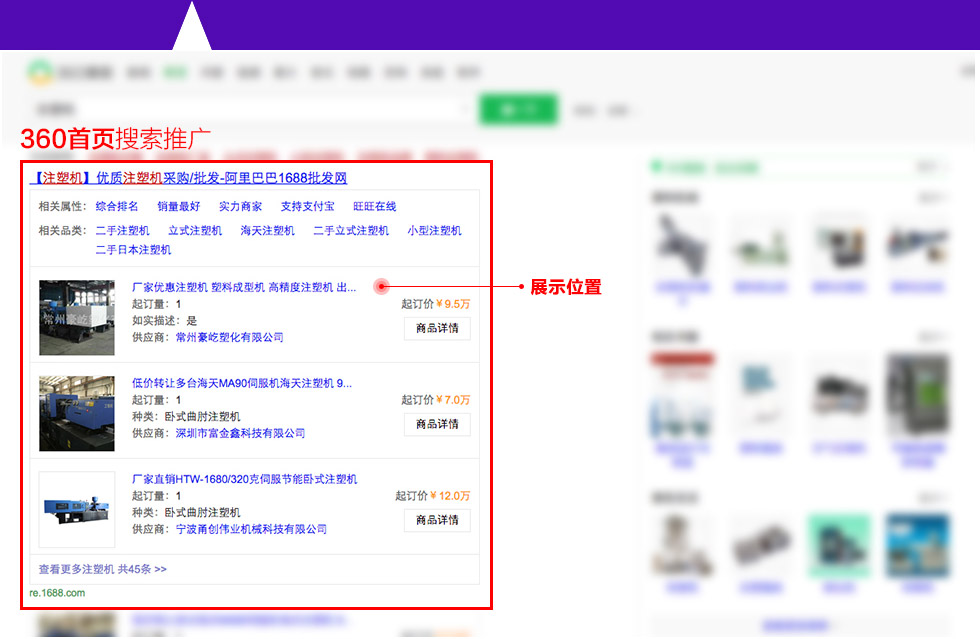Viewport: 980px width, 639px height.
Task: Open the 二手注塑机 category link
Action: tap(122, 231)
